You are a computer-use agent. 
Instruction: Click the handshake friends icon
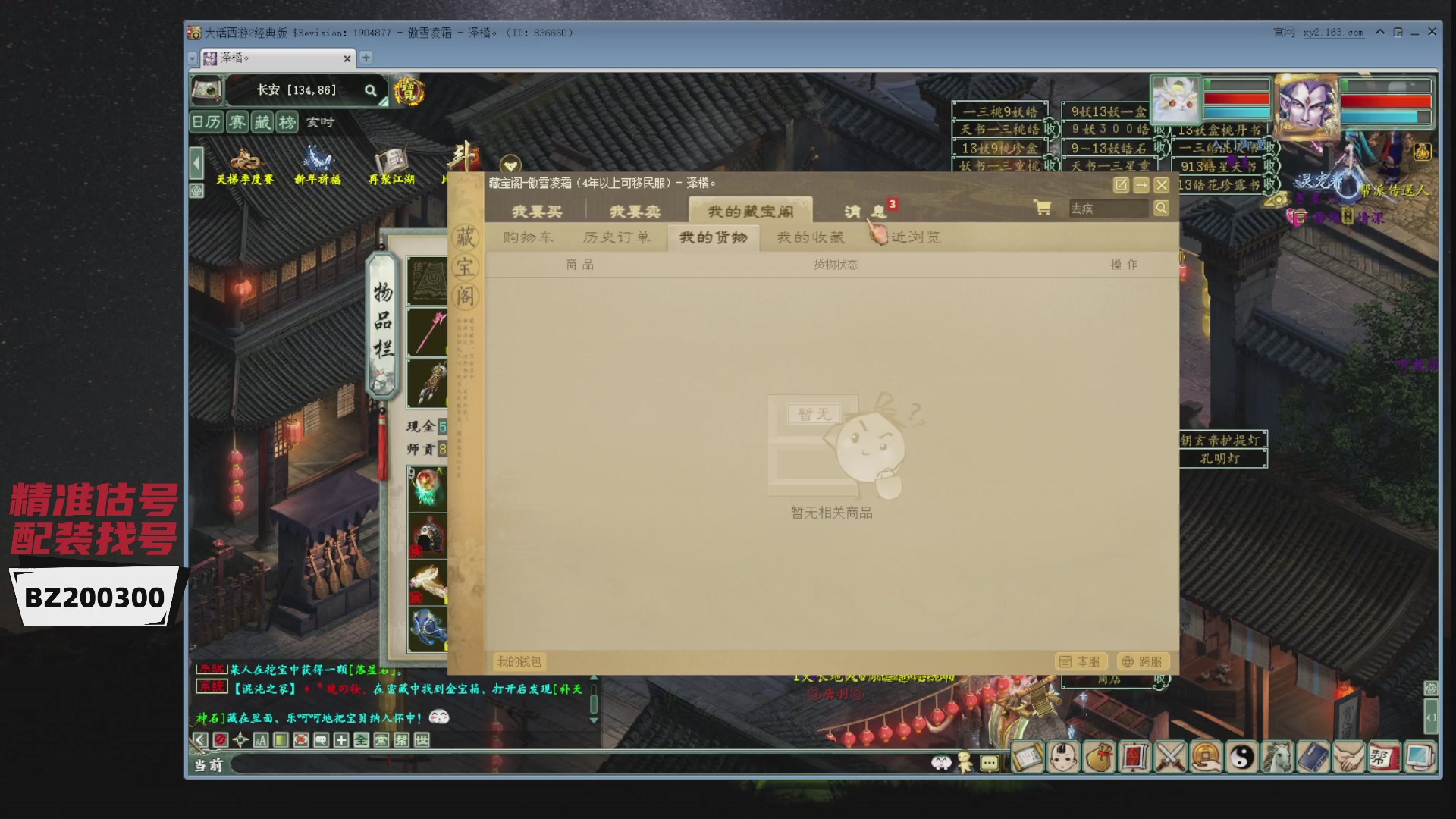click(1348, 757)
